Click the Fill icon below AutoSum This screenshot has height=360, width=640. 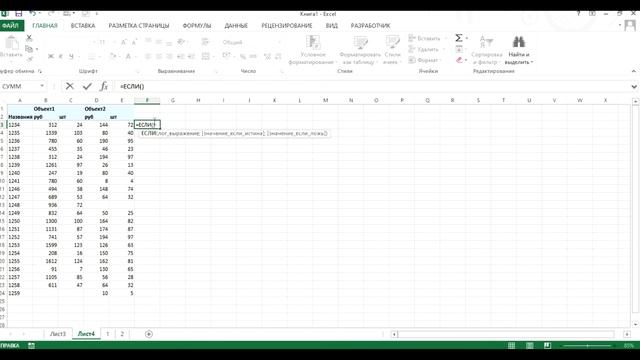pos(459,49)
